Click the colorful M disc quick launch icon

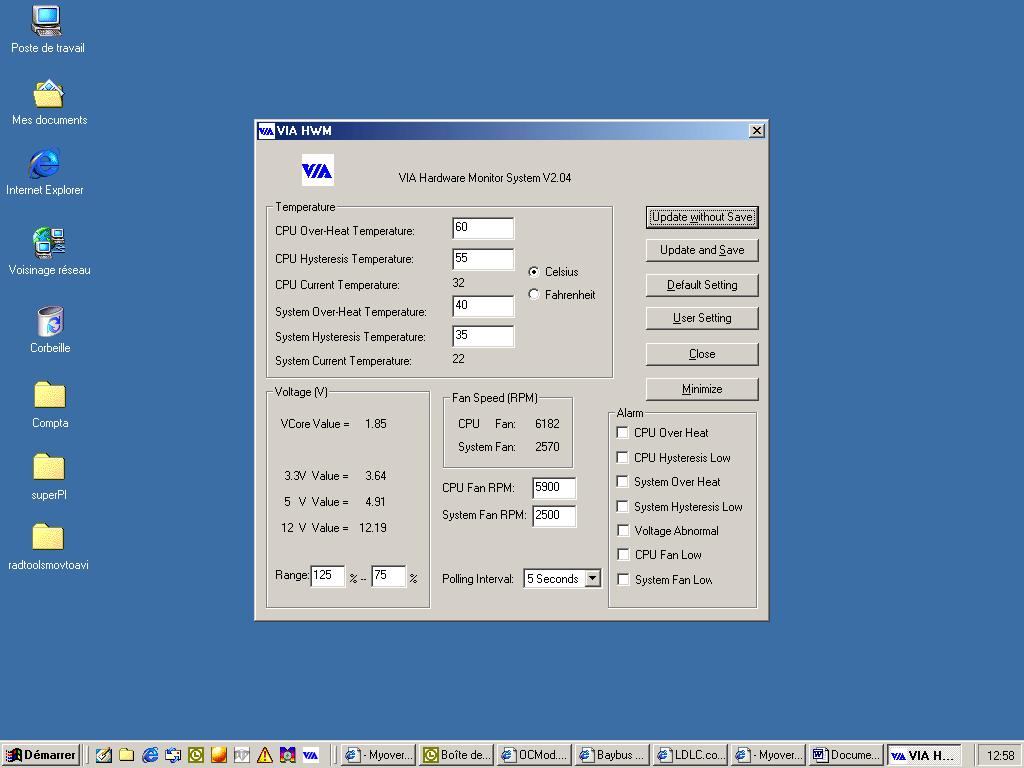click(287, 755)
